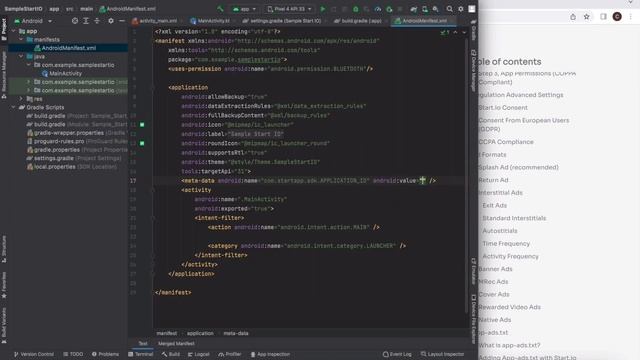The height and width of the screenshot is (360, 640).
Task: Select MainActivity in project tree
Action: pos(62,73)
